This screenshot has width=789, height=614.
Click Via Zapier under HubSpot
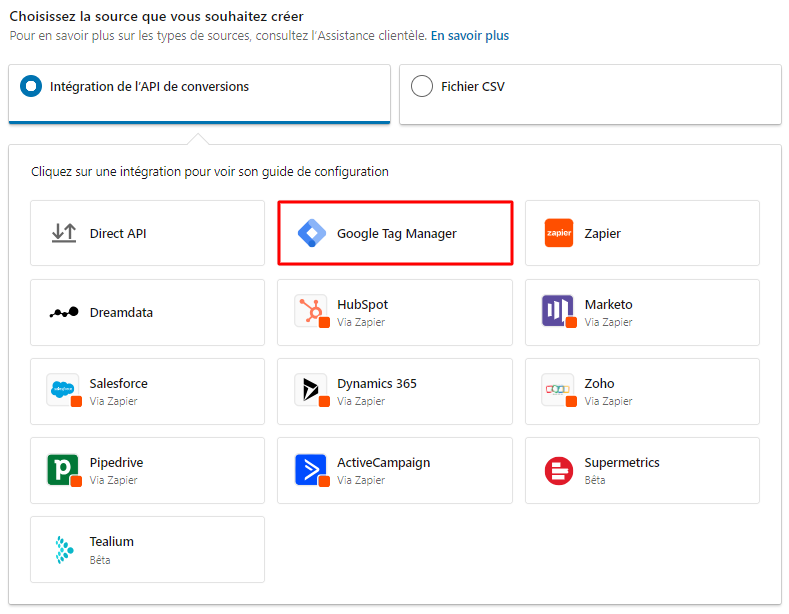361,322
